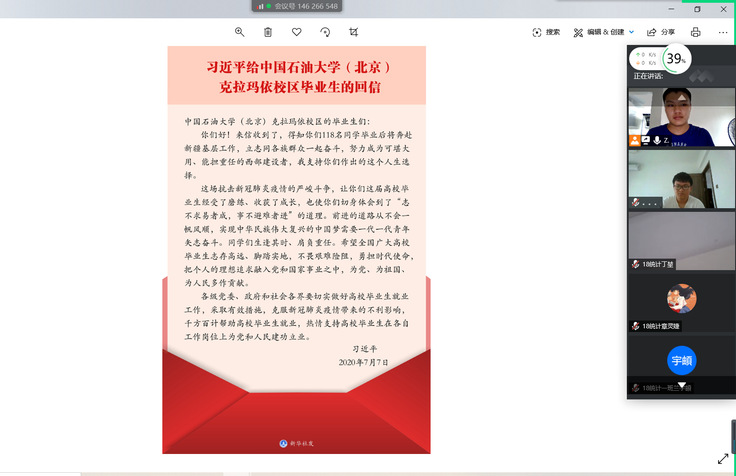Share the image via 分享
Viewport: 736px width, 476px height.
click(x=661, y=32)
